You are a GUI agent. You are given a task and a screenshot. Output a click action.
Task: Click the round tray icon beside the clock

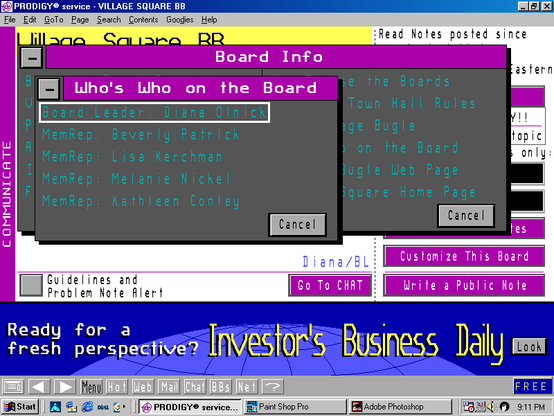tap(504, 407)
